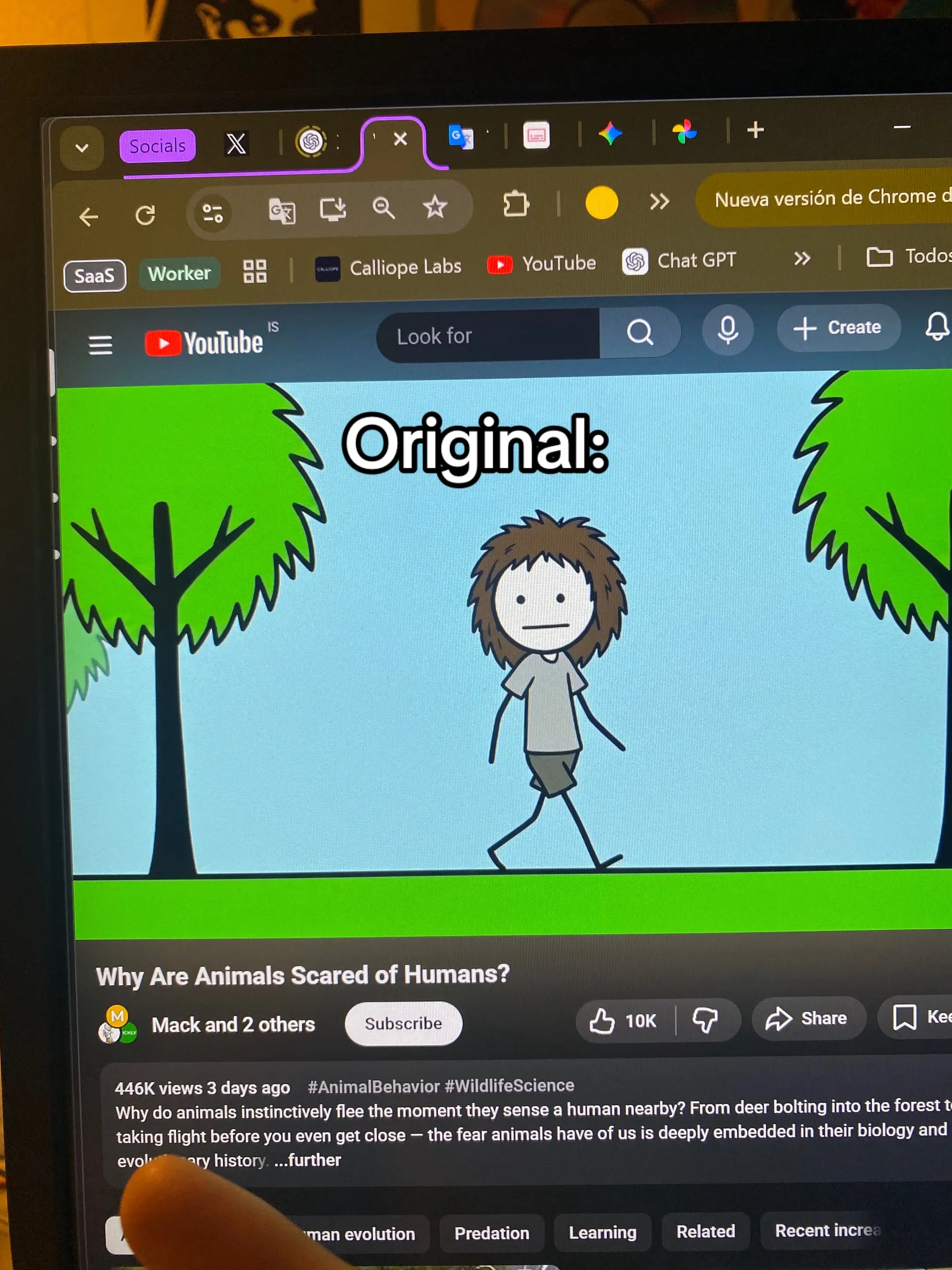Image resolution: width=952 pixels, height=1270 pixels.
Task: Switch to the X (Twitter) tab
Action: click(236, 143)
